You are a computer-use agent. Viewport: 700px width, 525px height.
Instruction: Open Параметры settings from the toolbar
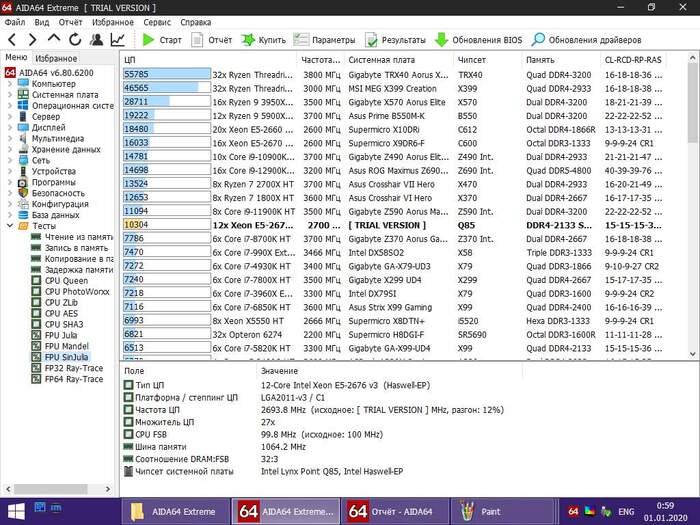click(x=301, y=40)
